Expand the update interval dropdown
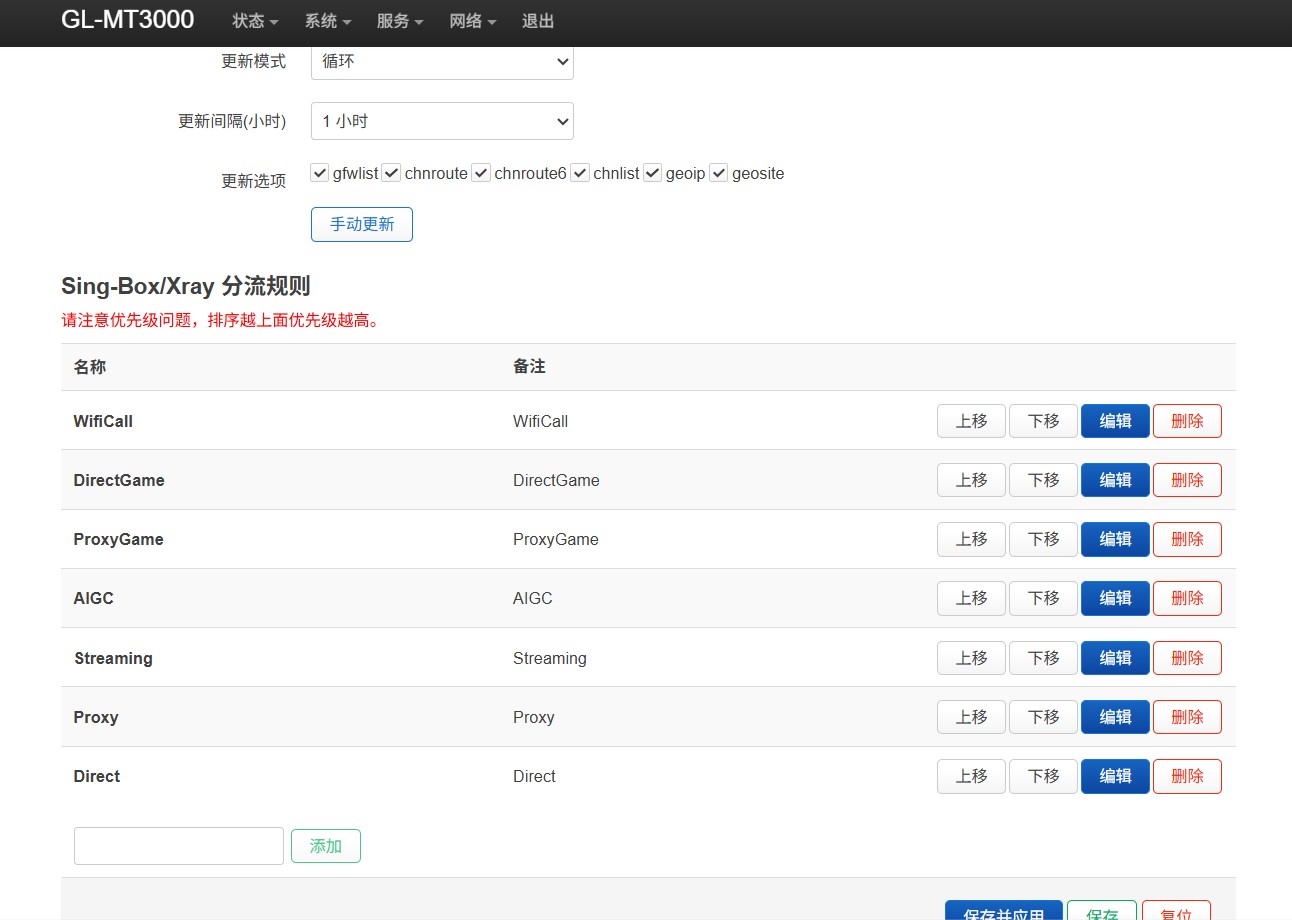1292x920 pixels. [442, 121]
